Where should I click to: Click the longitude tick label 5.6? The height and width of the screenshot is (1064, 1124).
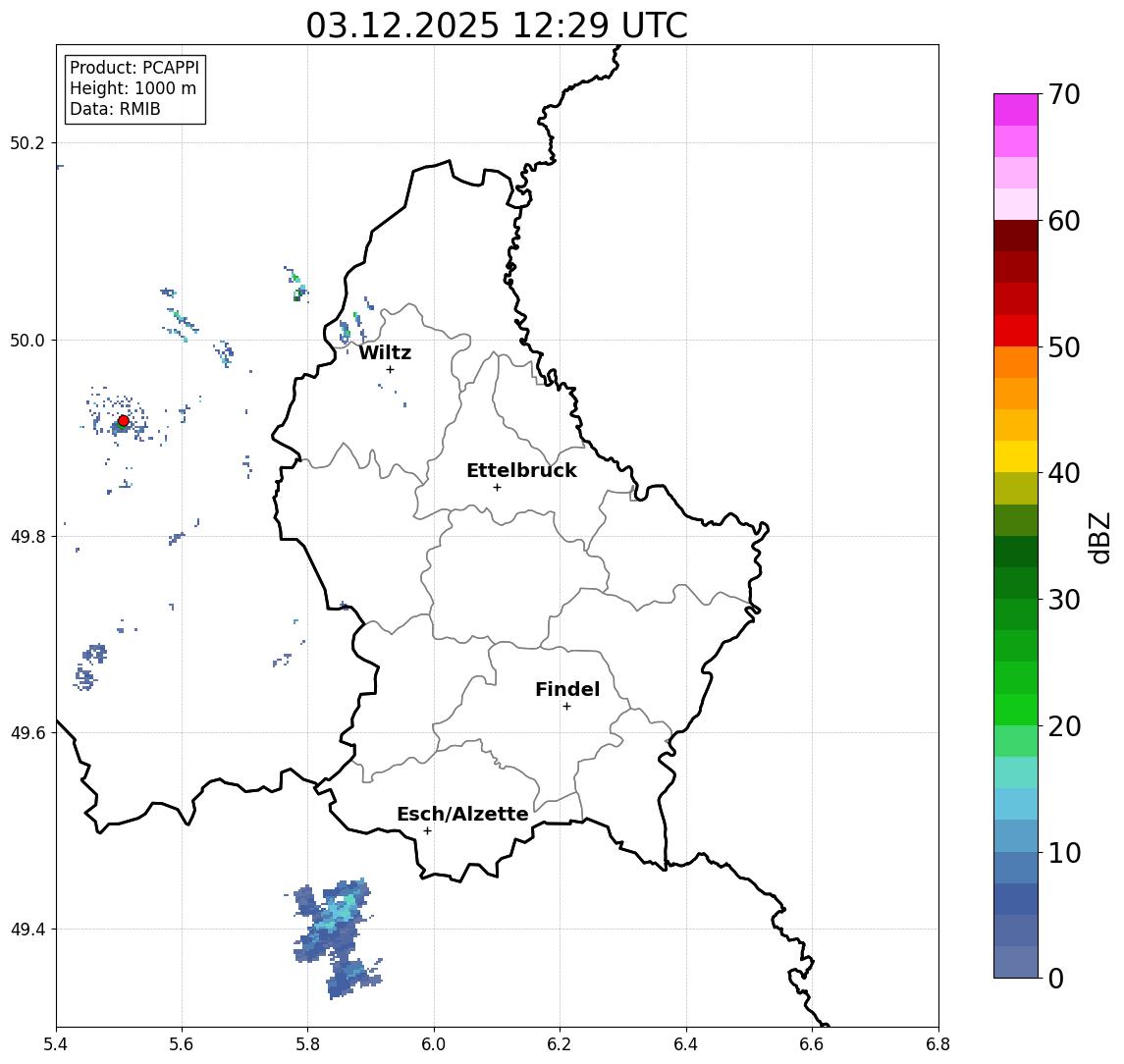182,1044
